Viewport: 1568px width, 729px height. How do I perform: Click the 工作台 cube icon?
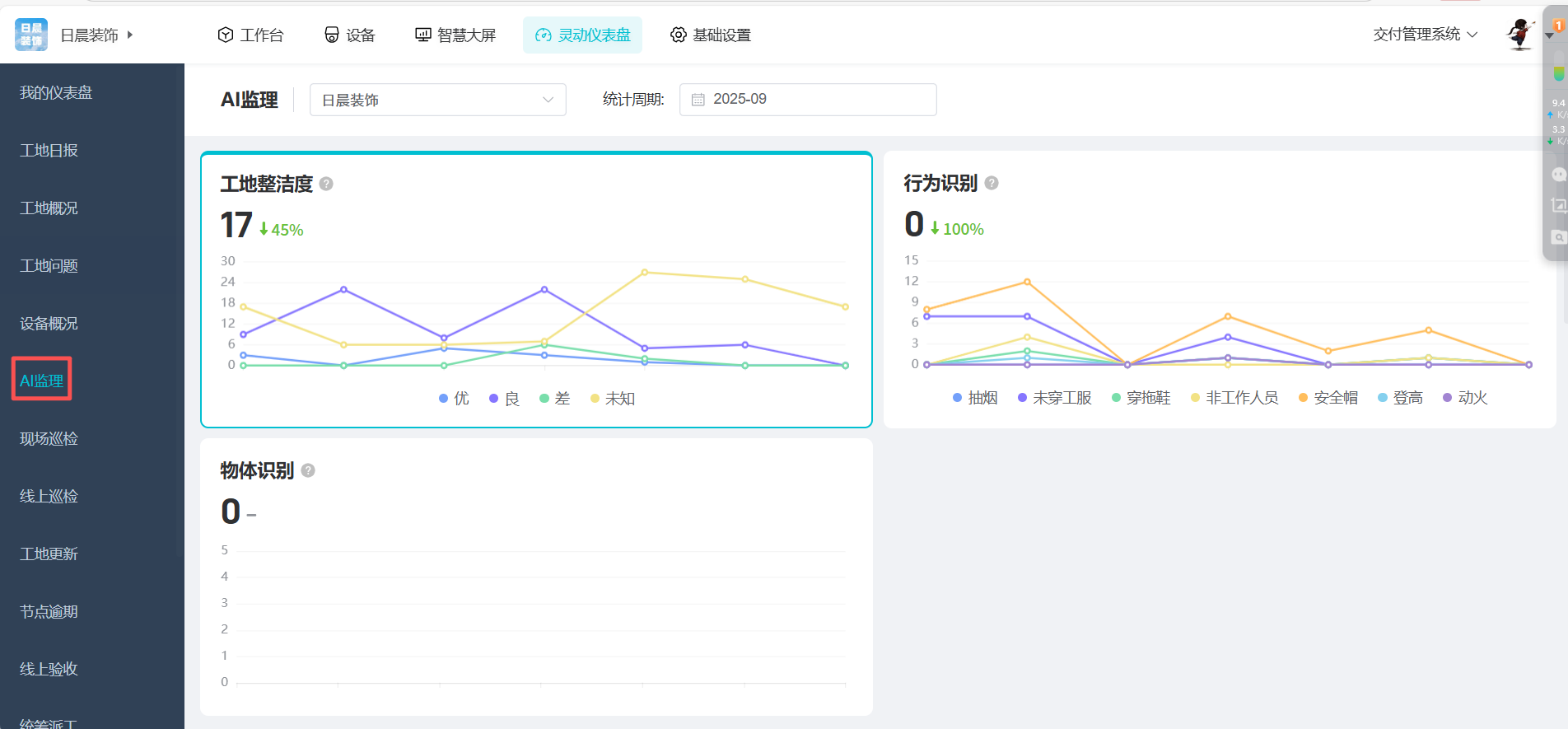pos(226,35)
